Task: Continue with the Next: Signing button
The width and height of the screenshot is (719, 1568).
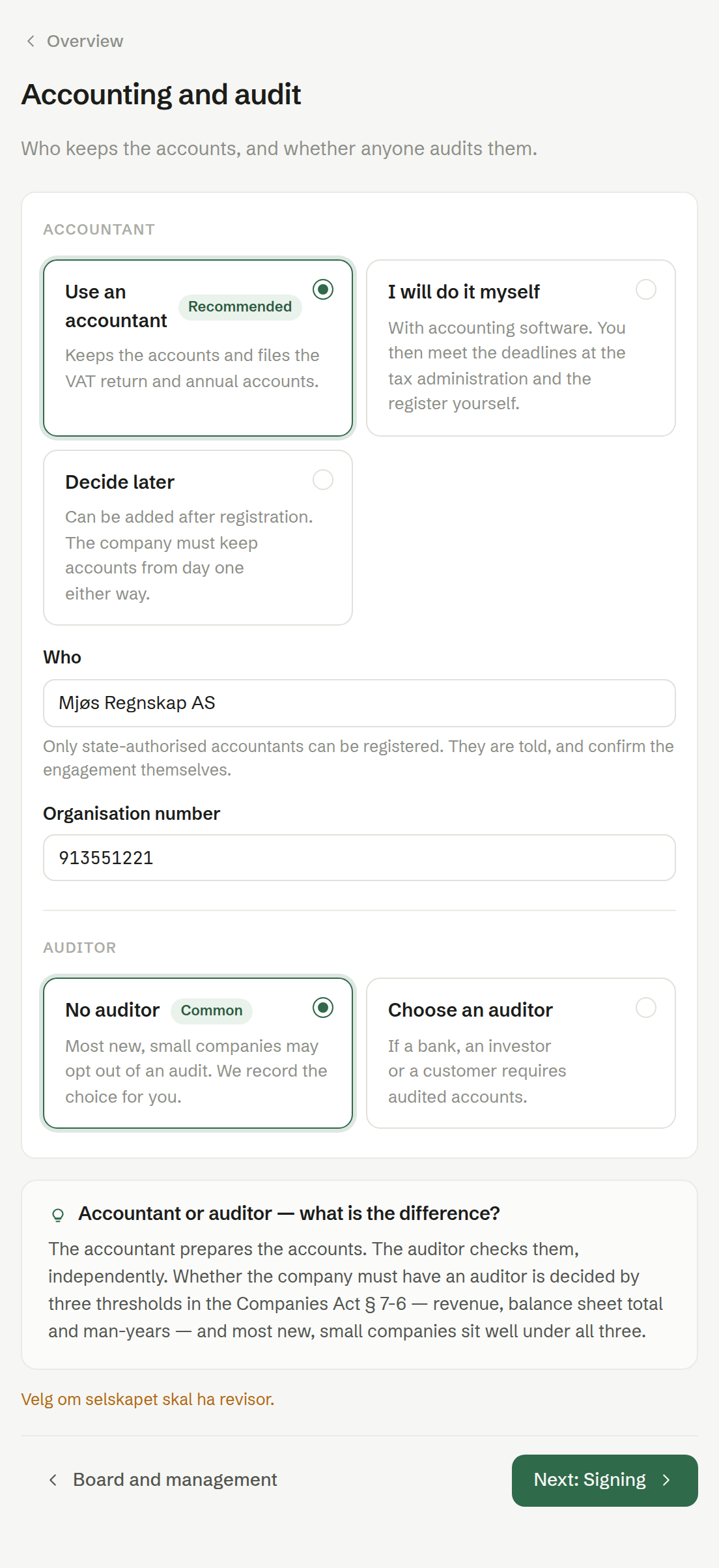Action: click(605, 1480)
